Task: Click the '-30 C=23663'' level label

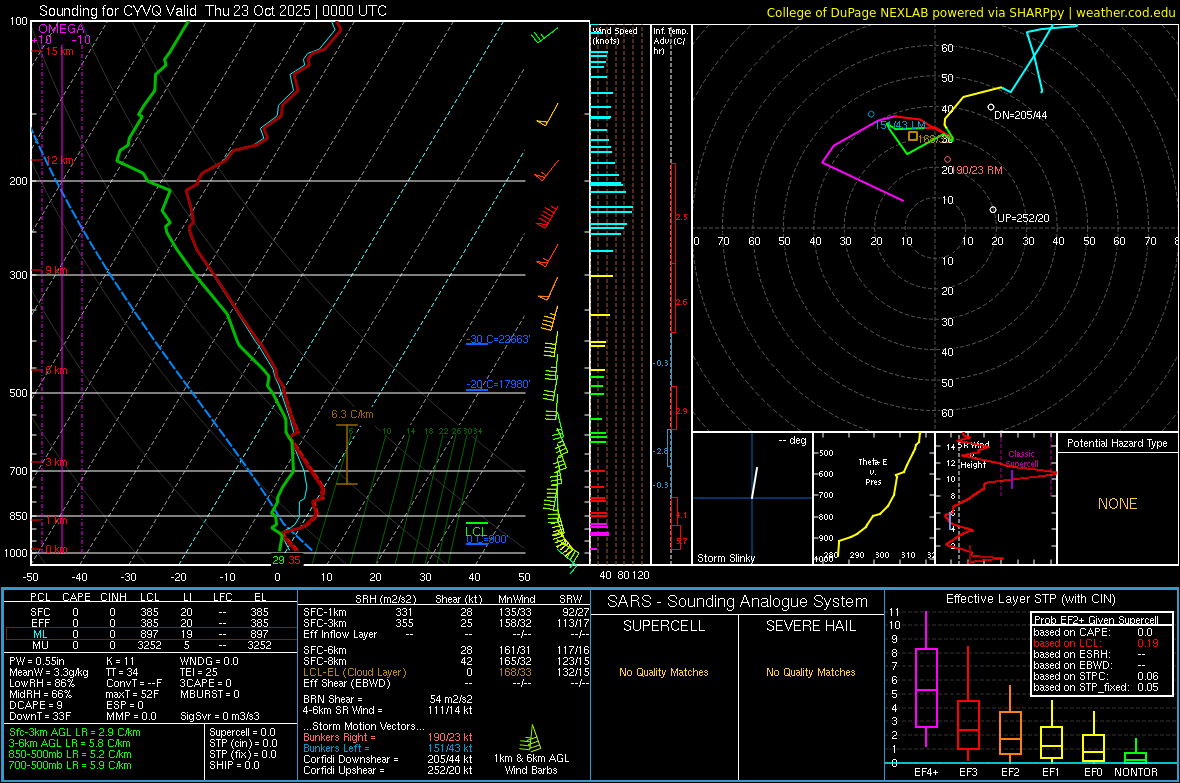Action: click(498, 339)
